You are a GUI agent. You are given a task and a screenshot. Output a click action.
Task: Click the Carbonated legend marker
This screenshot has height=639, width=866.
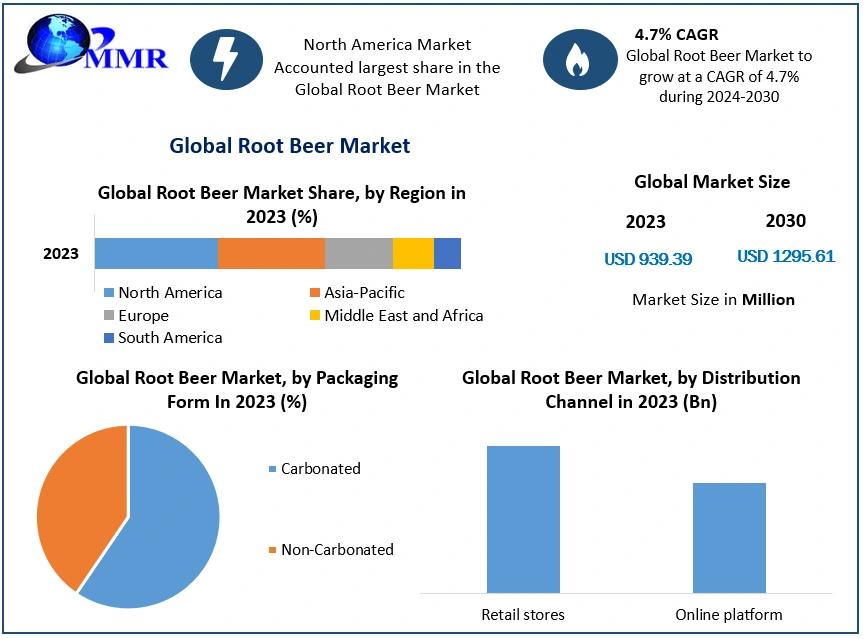(x=272, y=469)
